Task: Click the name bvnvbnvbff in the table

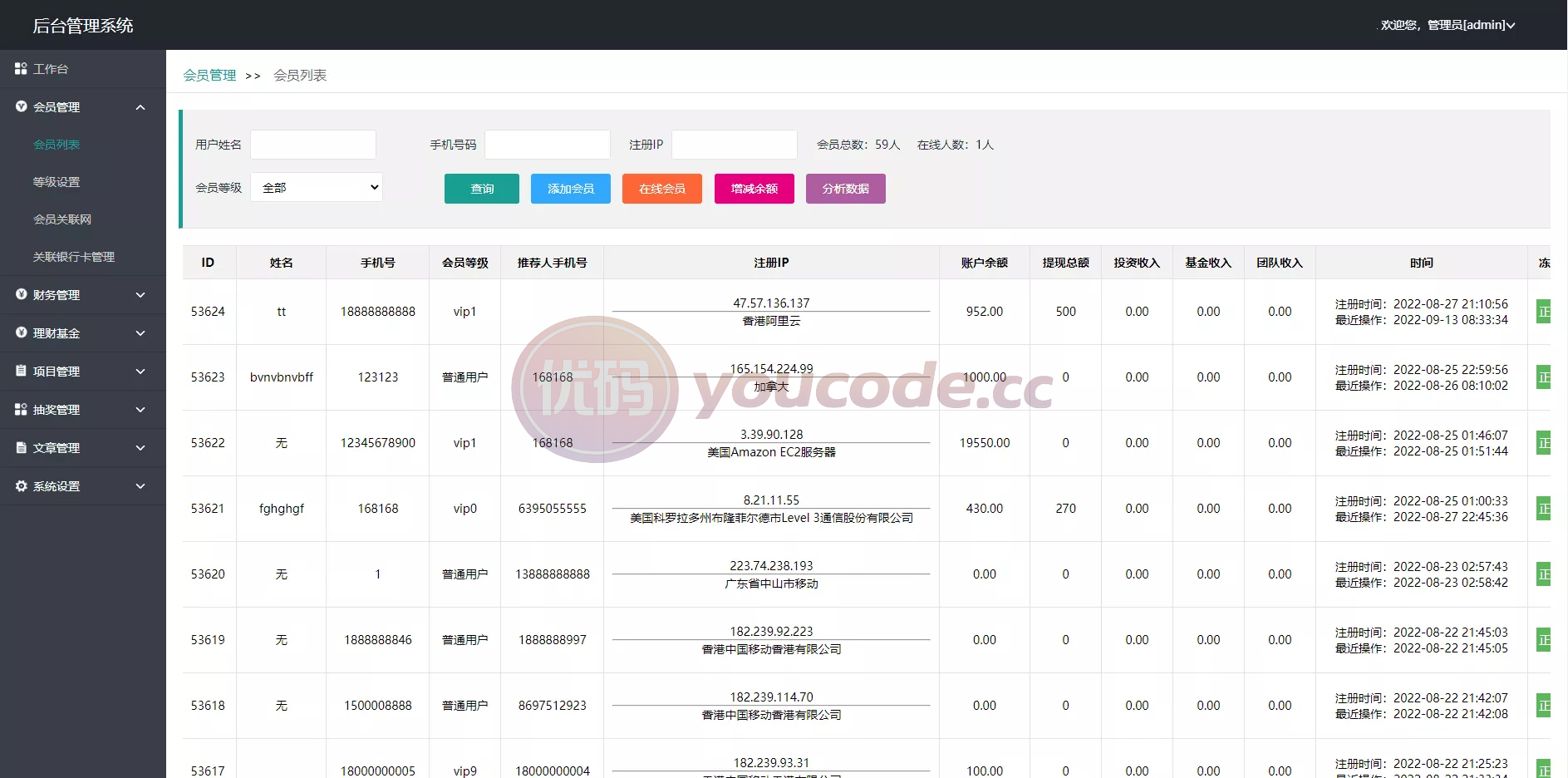Action: coord(282,377)
